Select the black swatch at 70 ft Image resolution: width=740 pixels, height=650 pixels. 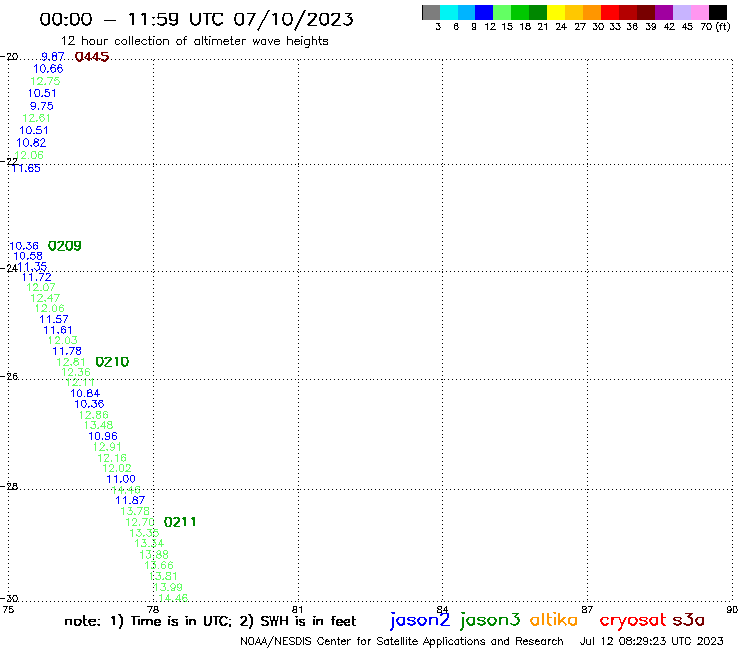[x=717, y=12]
